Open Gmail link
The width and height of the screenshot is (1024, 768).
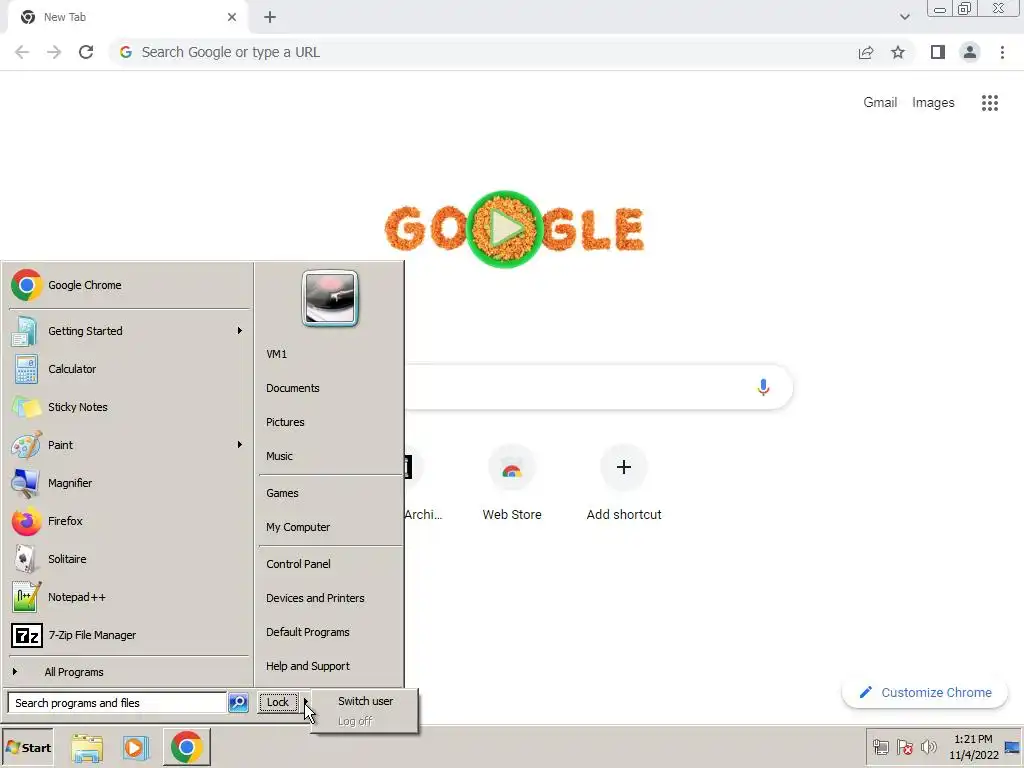click(x=880, y=103)
